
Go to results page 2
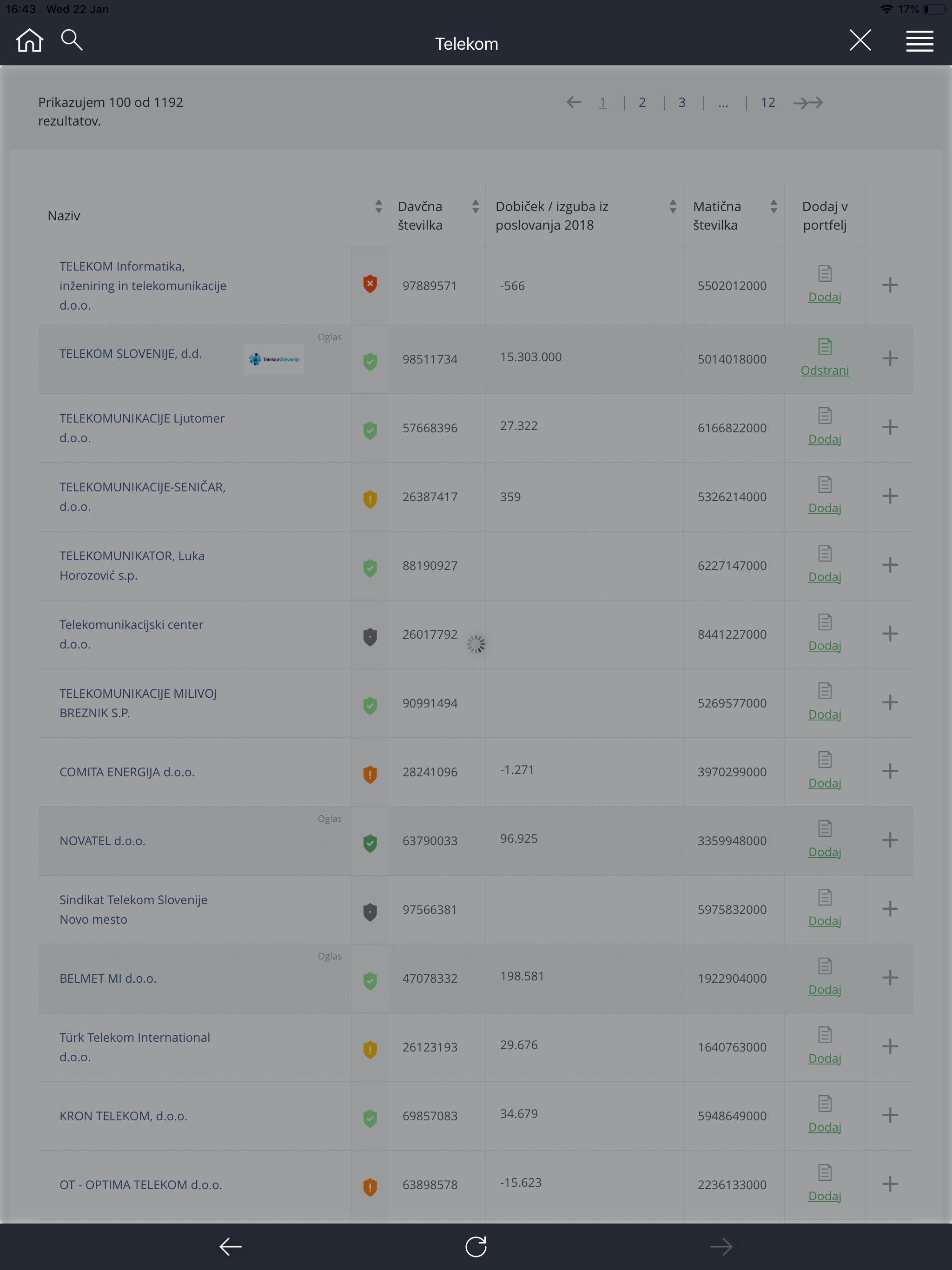(x=642, y=102)
